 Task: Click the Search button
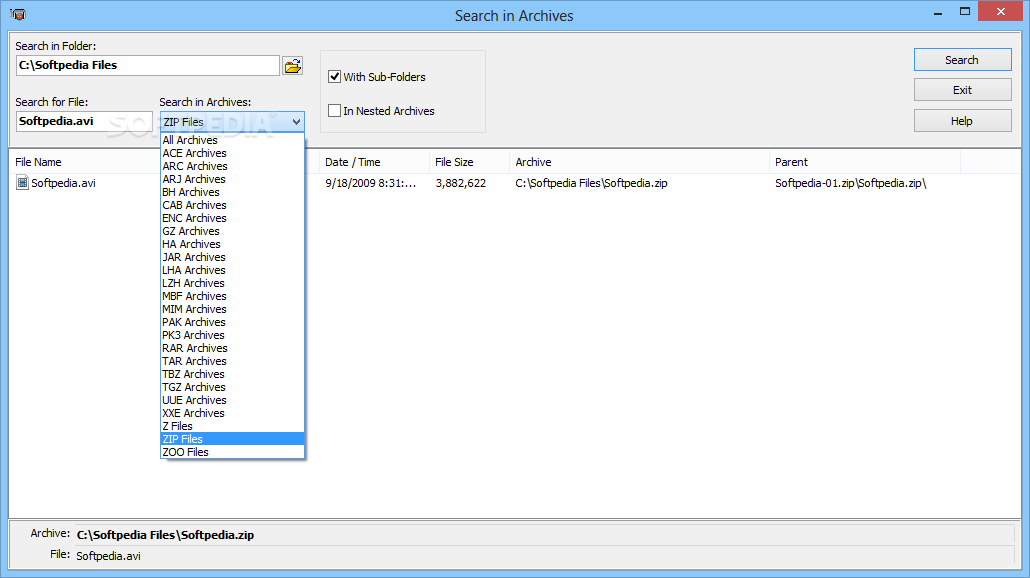pos(962,60)
